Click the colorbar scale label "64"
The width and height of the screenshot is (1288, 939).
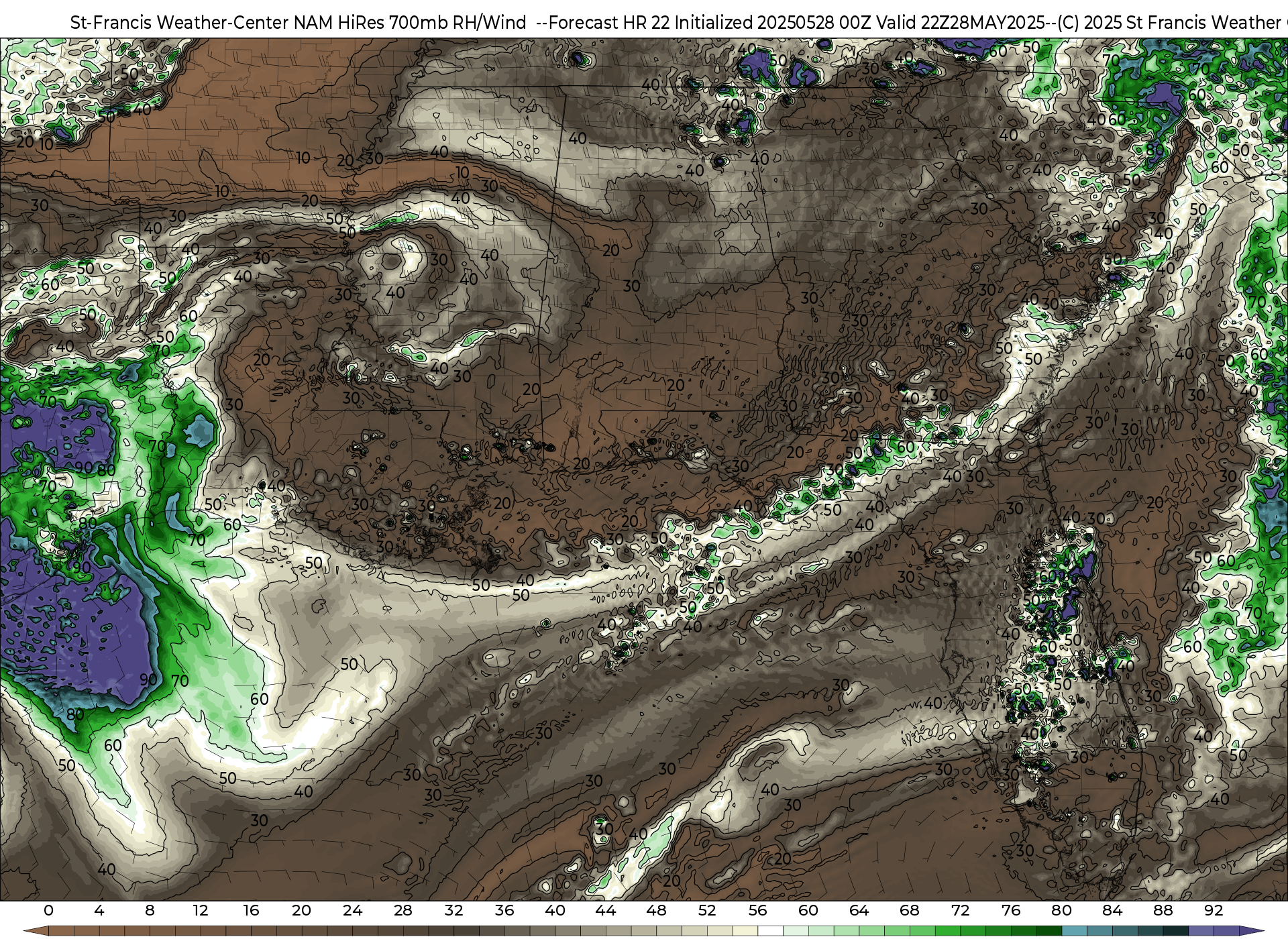[x=859, y=910]
